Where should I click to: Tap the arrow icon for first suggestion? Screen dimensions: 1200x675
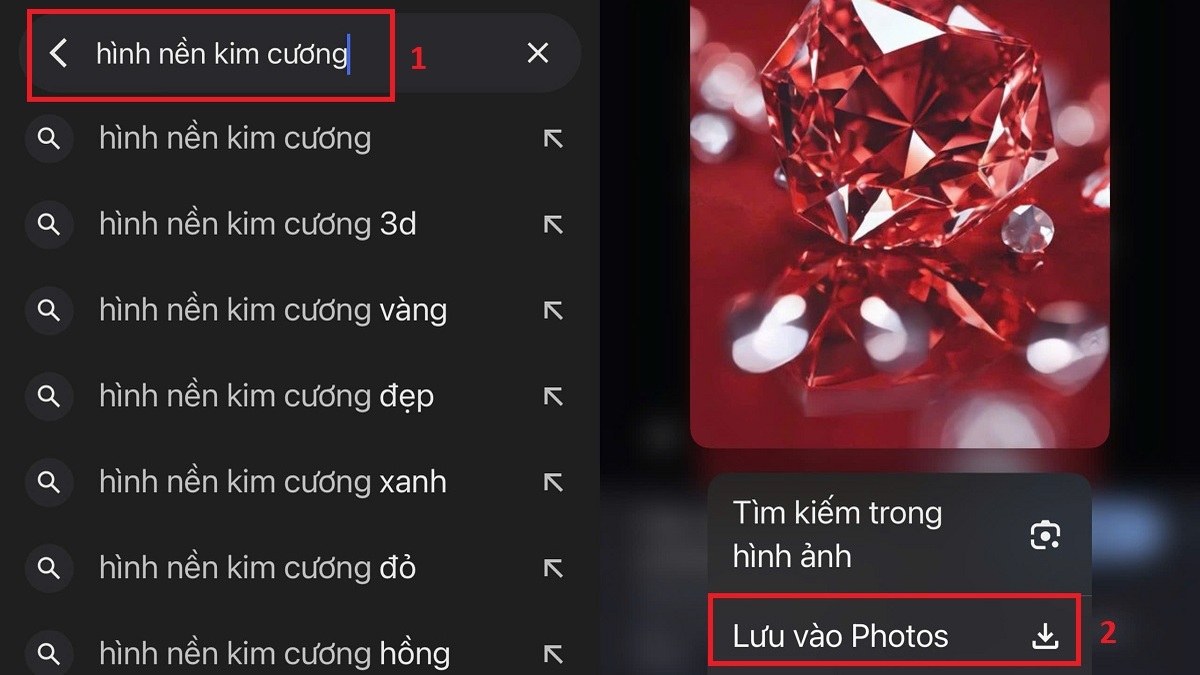pos(553,138)
